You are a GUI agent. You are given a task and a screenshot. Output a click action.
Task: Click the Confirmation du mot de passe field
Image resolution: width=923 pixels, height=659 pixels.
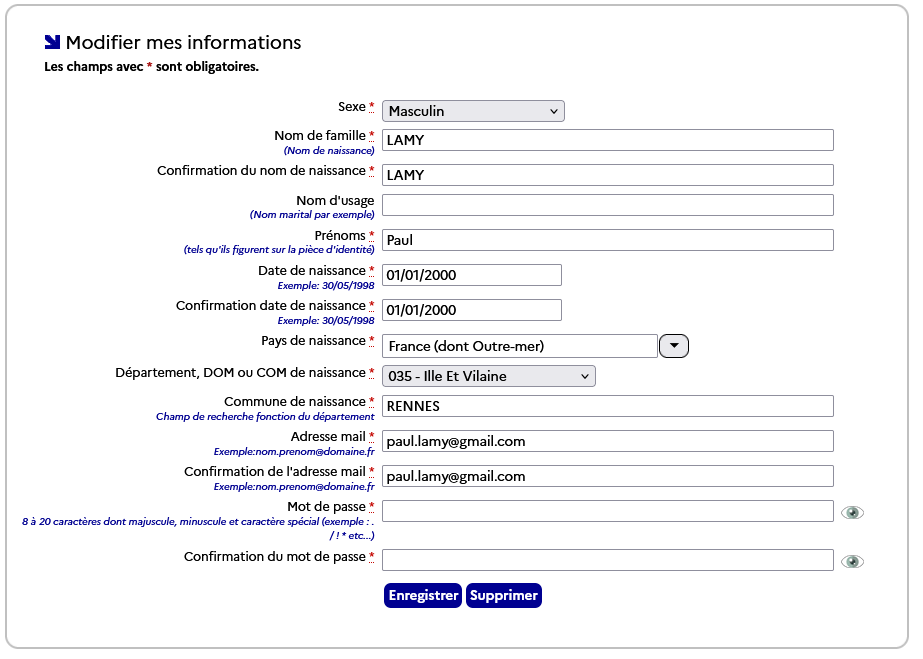click(606, 560)
